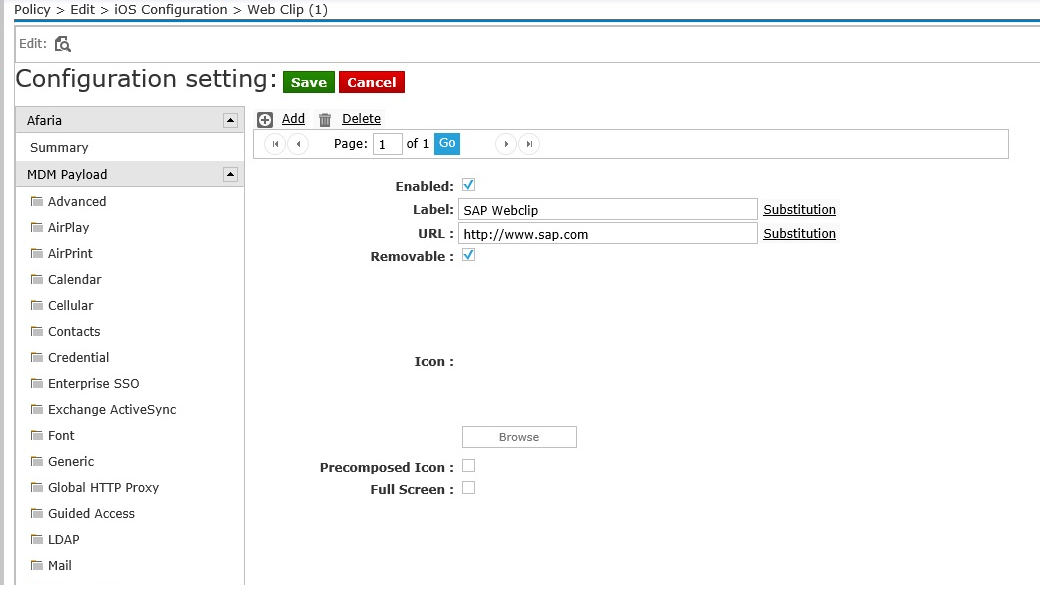Open the Calendar payload item
The width and height of the screenshot is (1040, 608).
coord(74,279)
